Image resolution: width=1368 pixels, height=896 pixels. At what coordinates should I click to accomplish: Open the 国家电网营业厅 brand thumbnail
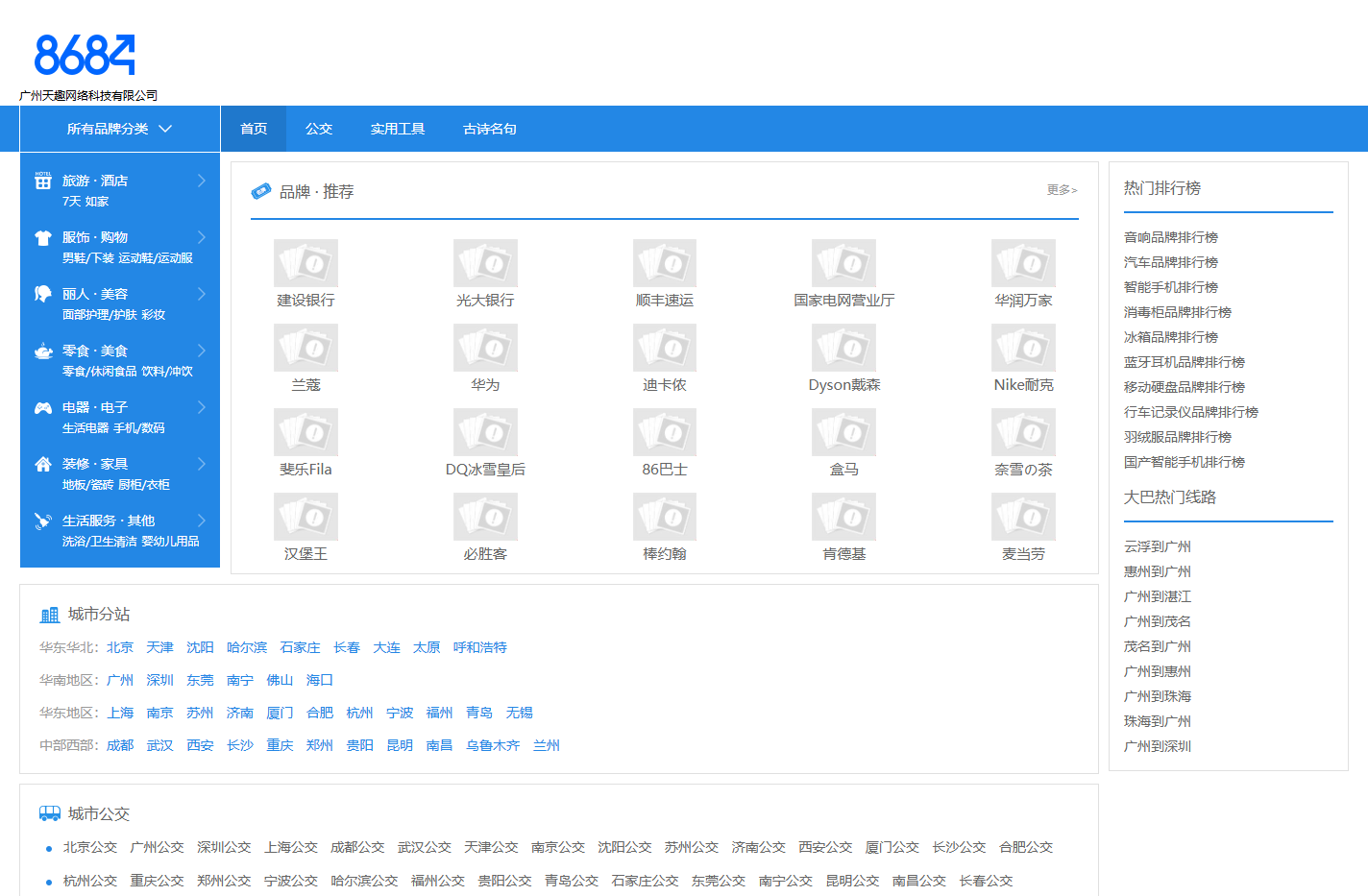click(843, 263)
